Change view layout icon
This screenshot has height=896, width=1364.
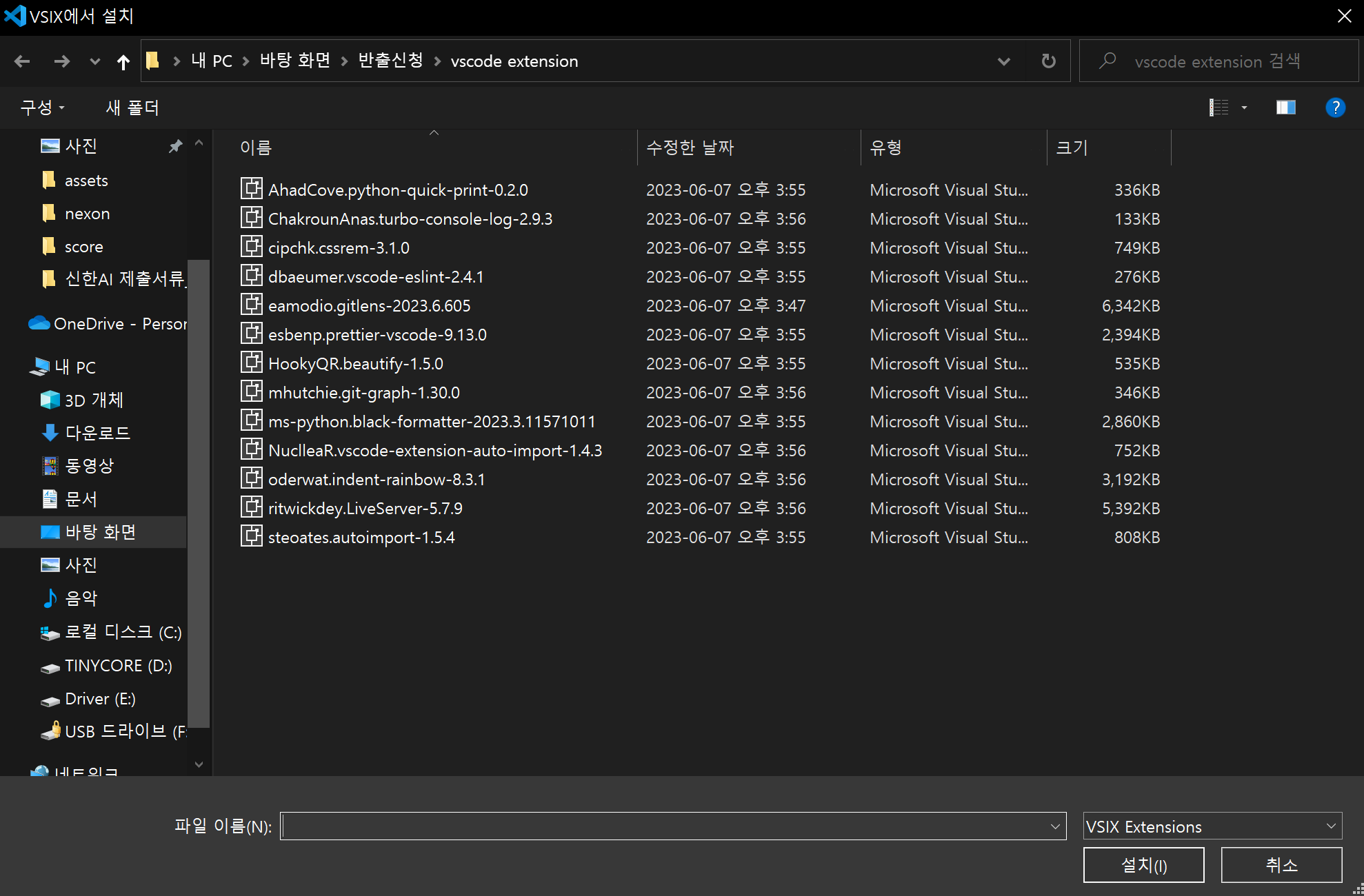pos(1218,108)
